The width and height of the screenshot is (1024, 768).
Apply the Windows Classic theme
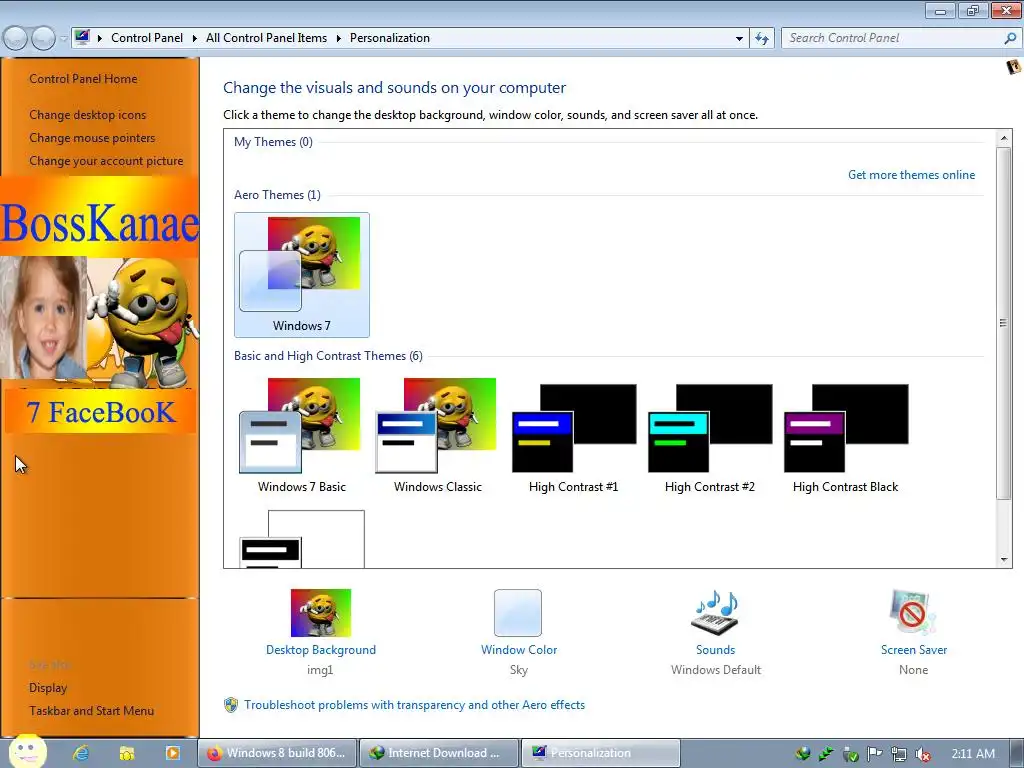[438, 436]
